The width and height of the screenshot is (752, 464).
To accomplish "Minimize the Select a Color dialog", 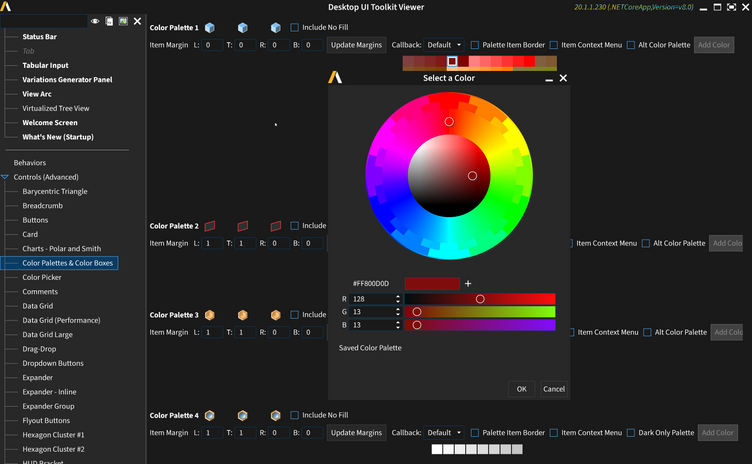I will 549,79.
